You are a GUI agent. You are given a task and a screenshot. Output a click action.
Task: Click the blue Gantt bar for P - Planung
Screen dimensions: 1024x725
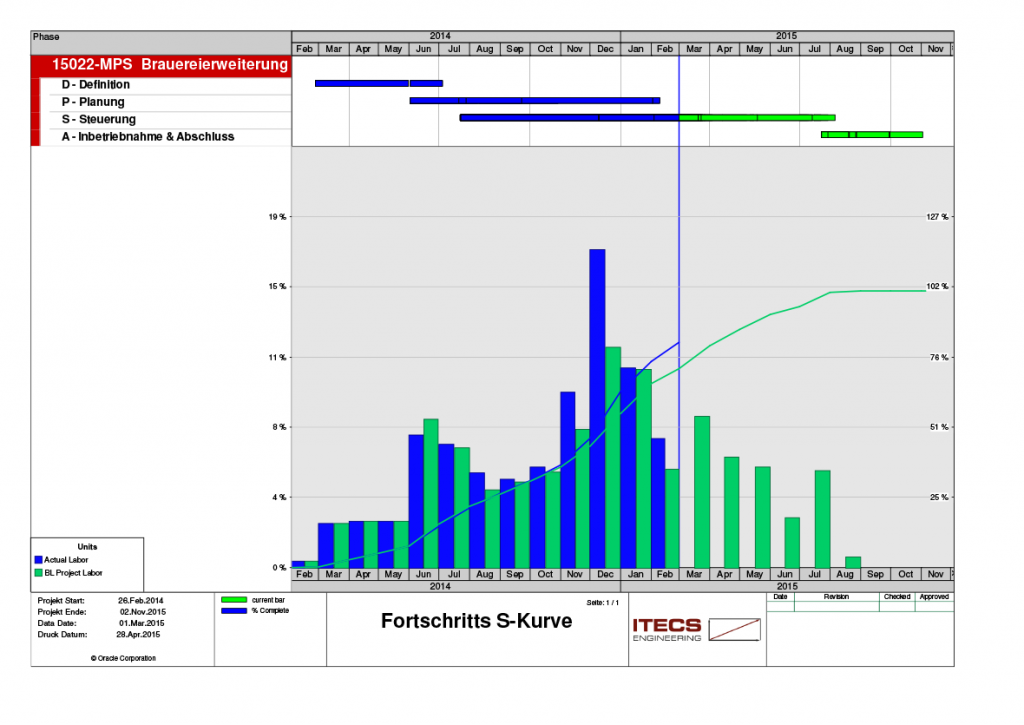[534, 100]
